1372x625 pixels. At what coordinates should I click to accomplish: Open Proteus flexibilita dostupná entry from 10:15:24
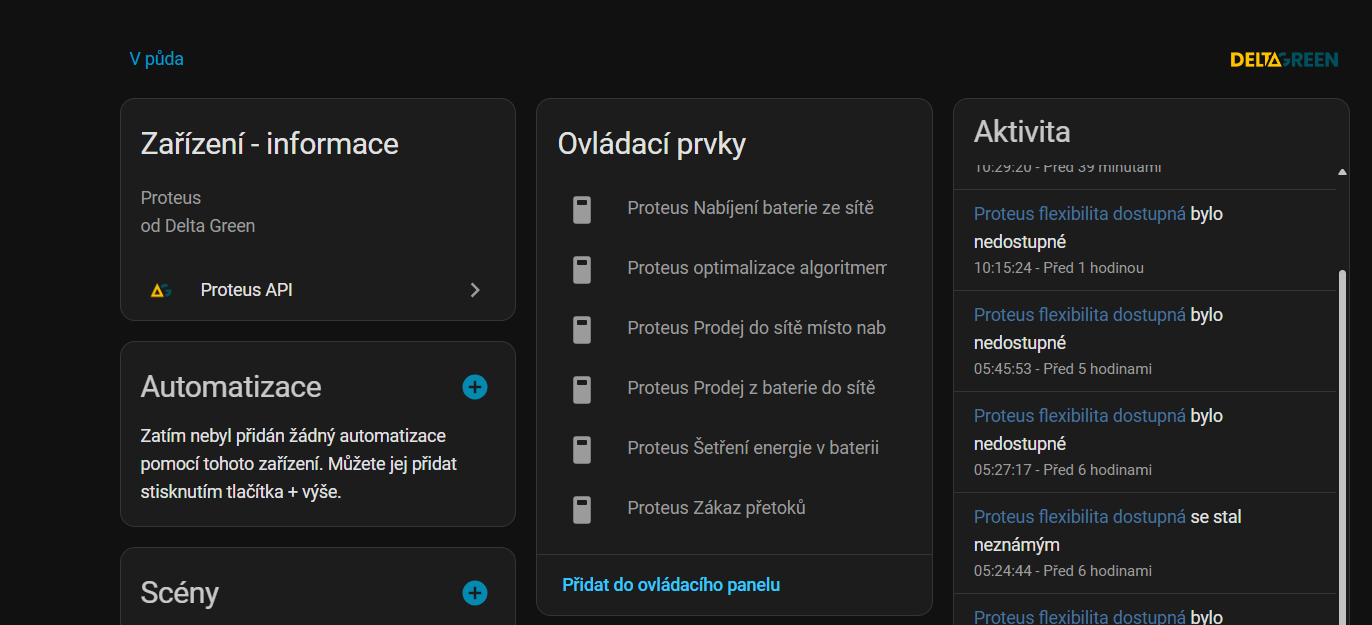1079,214
